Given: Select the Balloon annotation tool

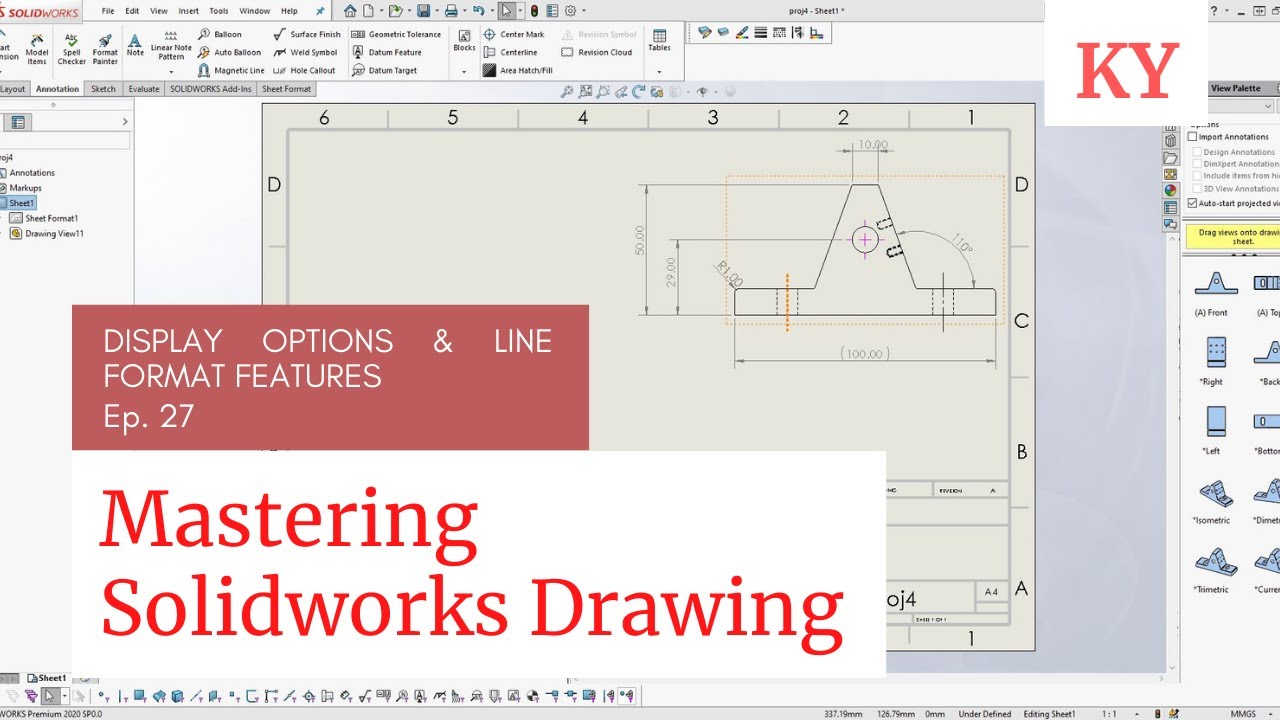Looking at the screenshot, I should (221, 34).
